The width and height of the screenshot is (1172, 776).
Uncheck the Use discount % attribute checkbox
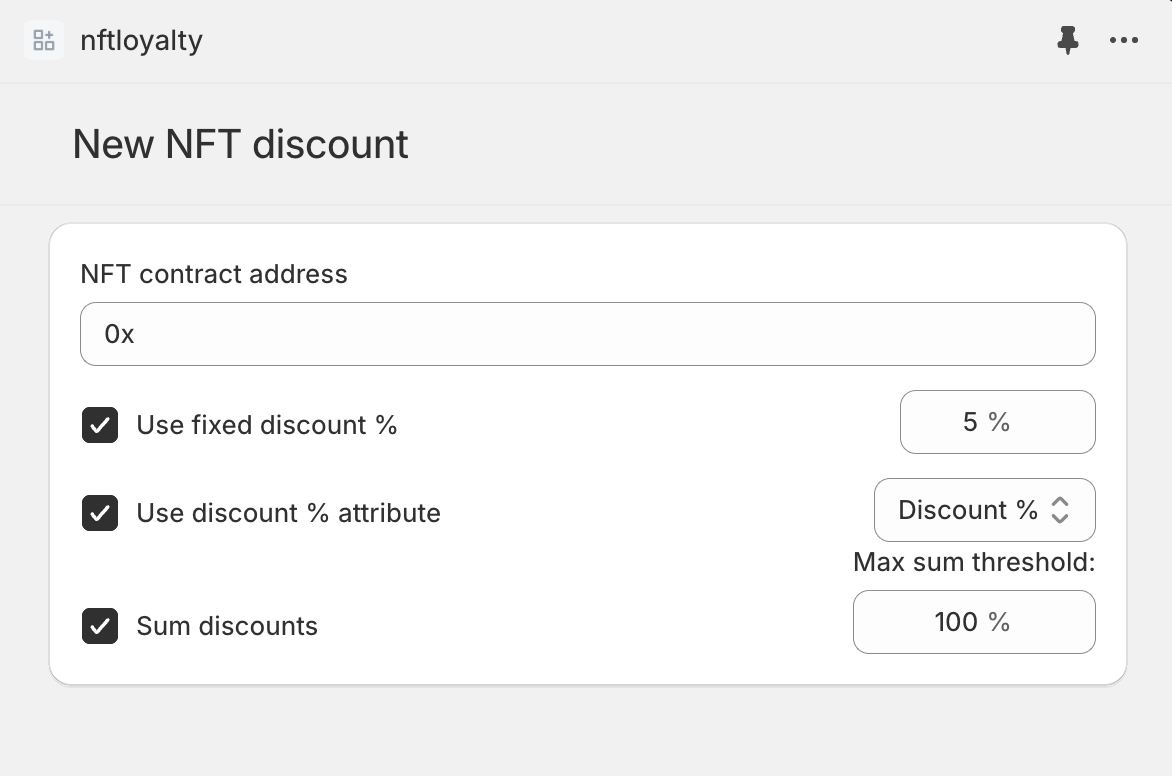click(100, 513)
